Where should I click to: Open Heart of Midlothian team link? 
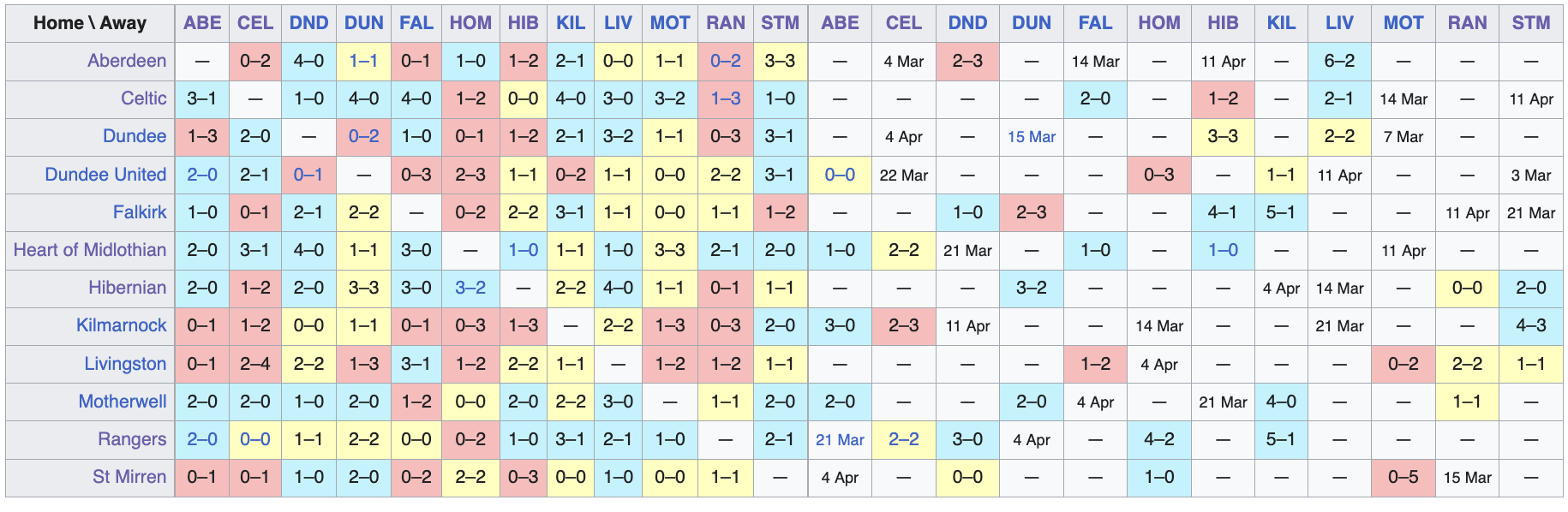(x=90, y=250)
